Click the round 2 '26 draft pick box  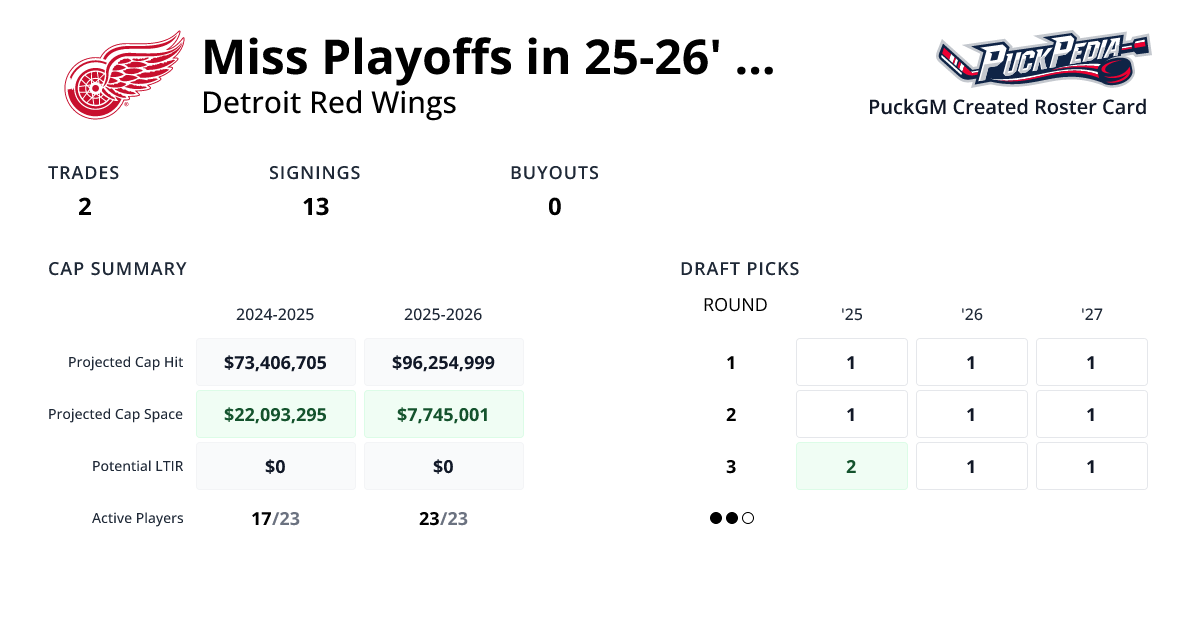971,414
